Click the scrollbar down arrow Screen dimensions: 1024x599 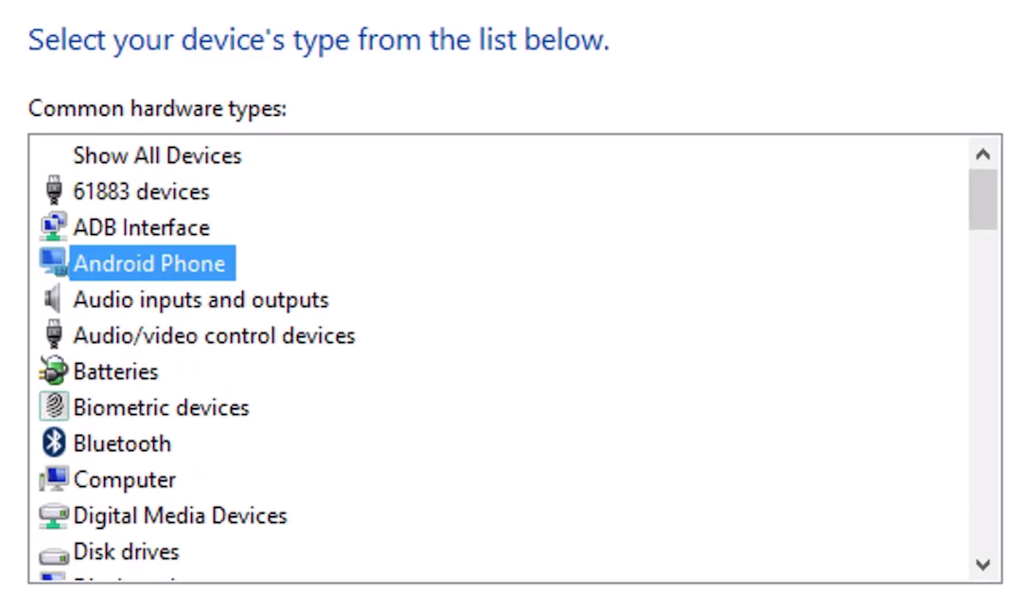click(982, 565)
